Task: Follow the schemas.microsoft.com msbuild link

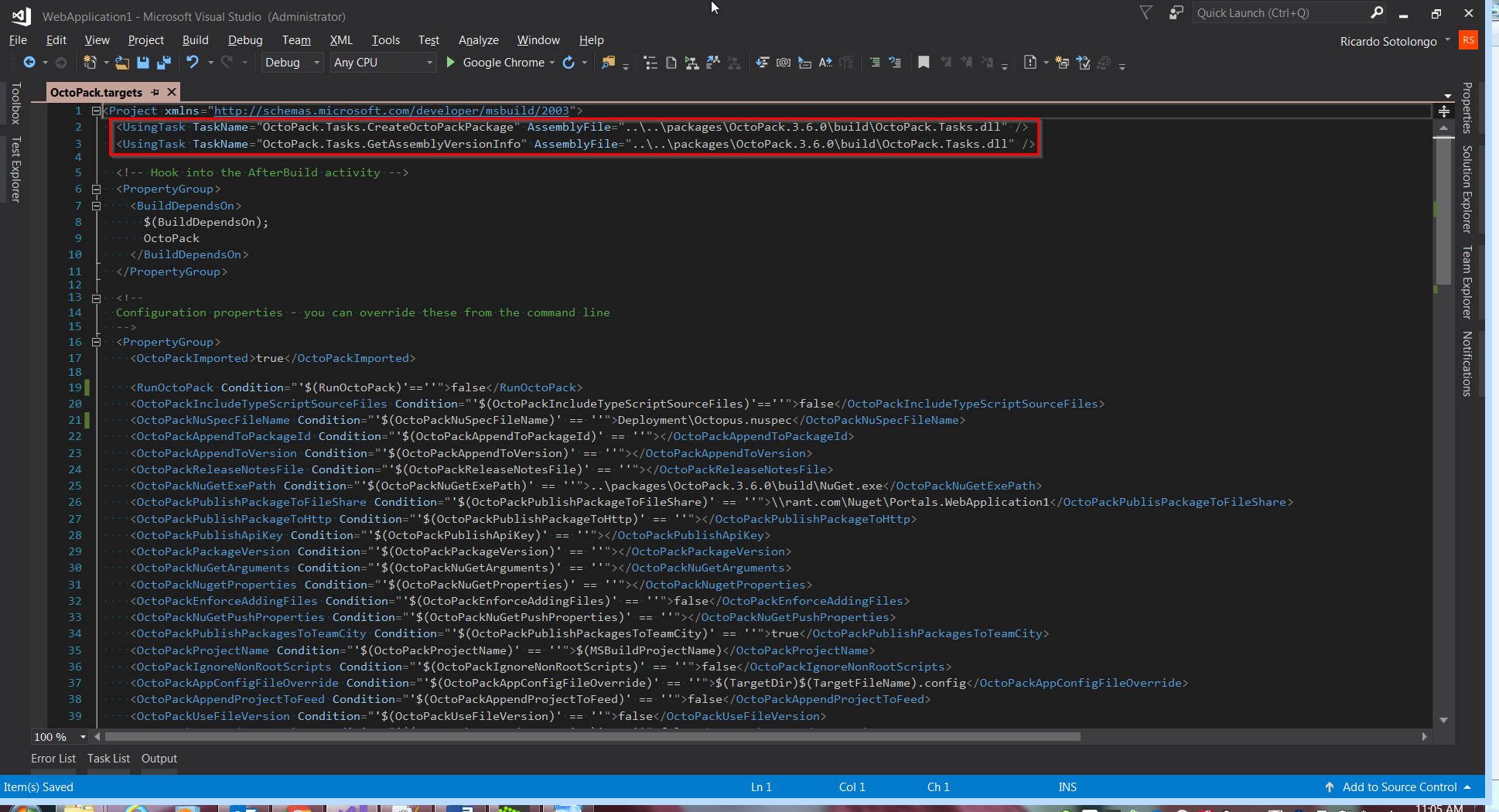Action: [391, 111]
